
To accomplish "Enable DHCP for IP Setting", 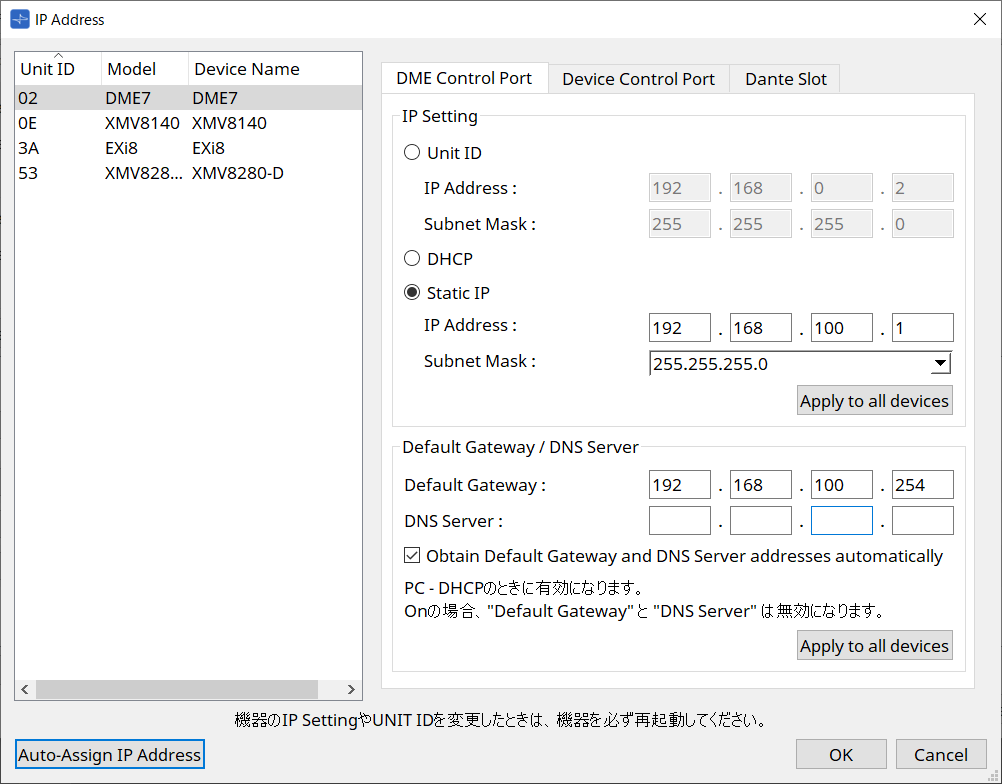I will 411,258.
